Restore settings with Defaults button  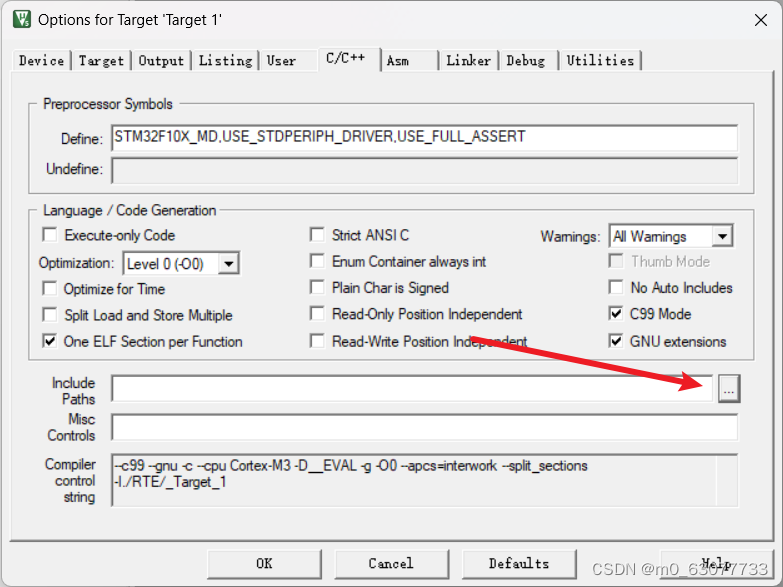[x=519, y=564]
